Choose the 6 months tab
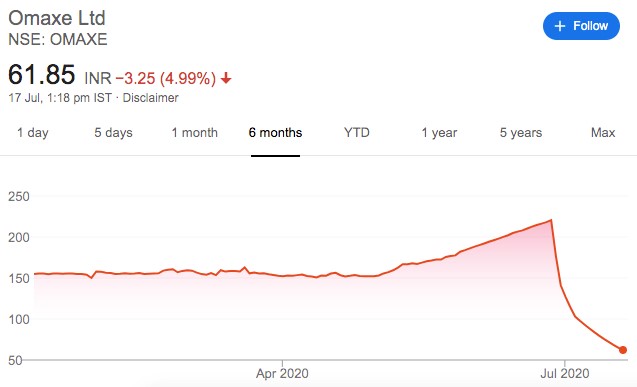 [275, 133]
